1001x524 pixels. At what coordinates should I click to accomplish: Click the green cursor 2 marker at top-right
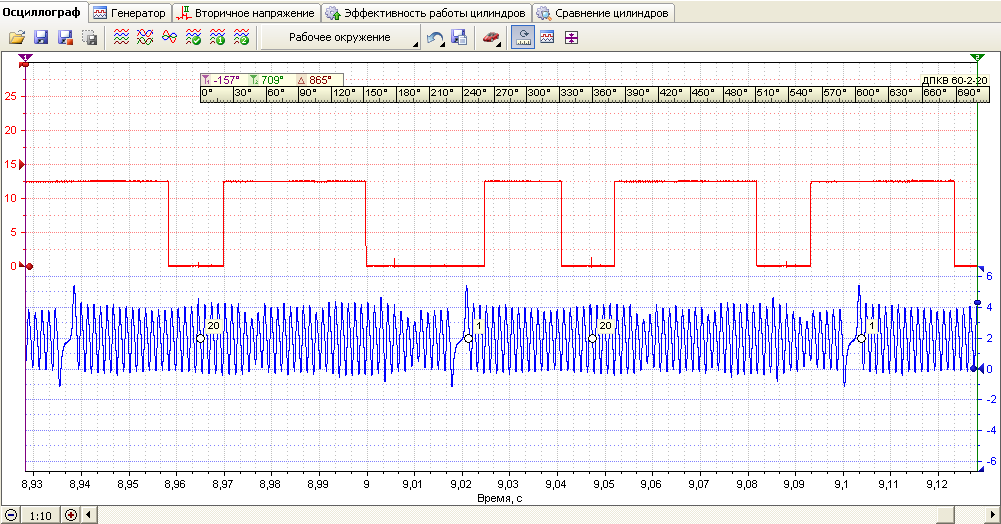[977, 58]
